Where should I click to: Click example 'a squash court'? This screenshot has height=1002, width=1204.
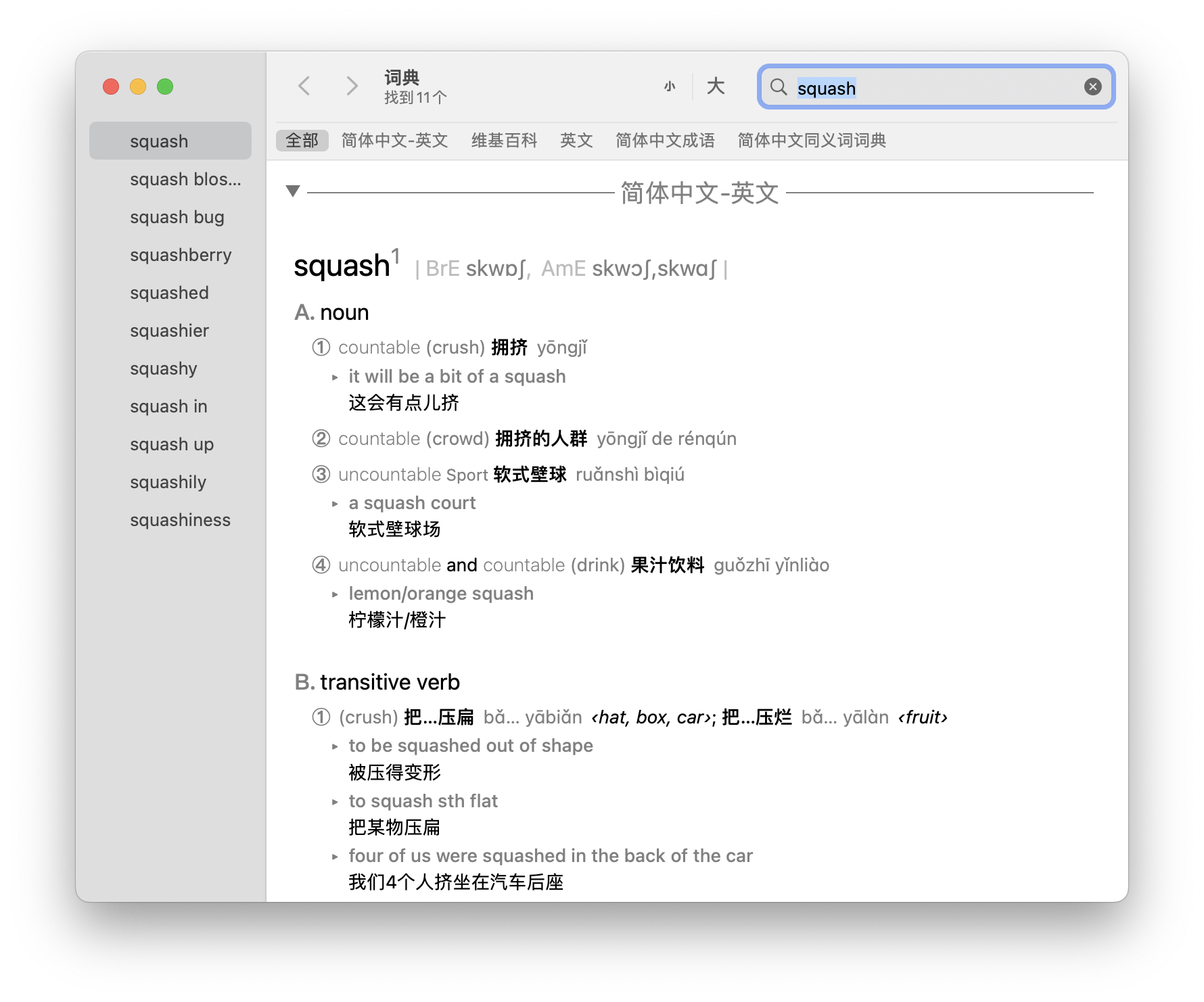click(412, 503)
